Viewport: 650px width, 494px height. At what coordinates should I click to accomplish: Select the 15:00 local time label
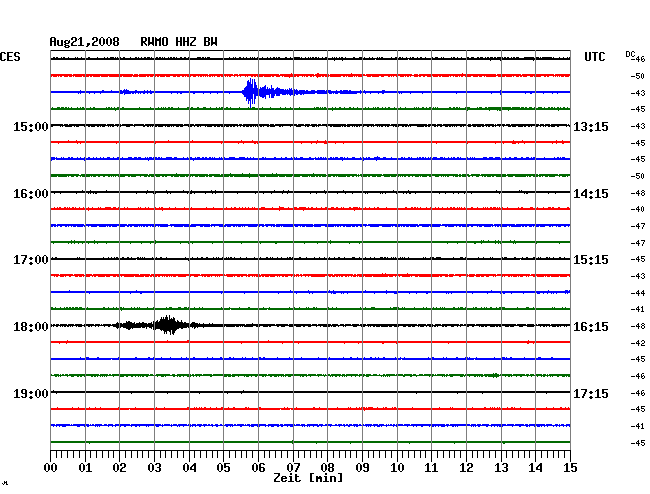(x=31, y=126)
